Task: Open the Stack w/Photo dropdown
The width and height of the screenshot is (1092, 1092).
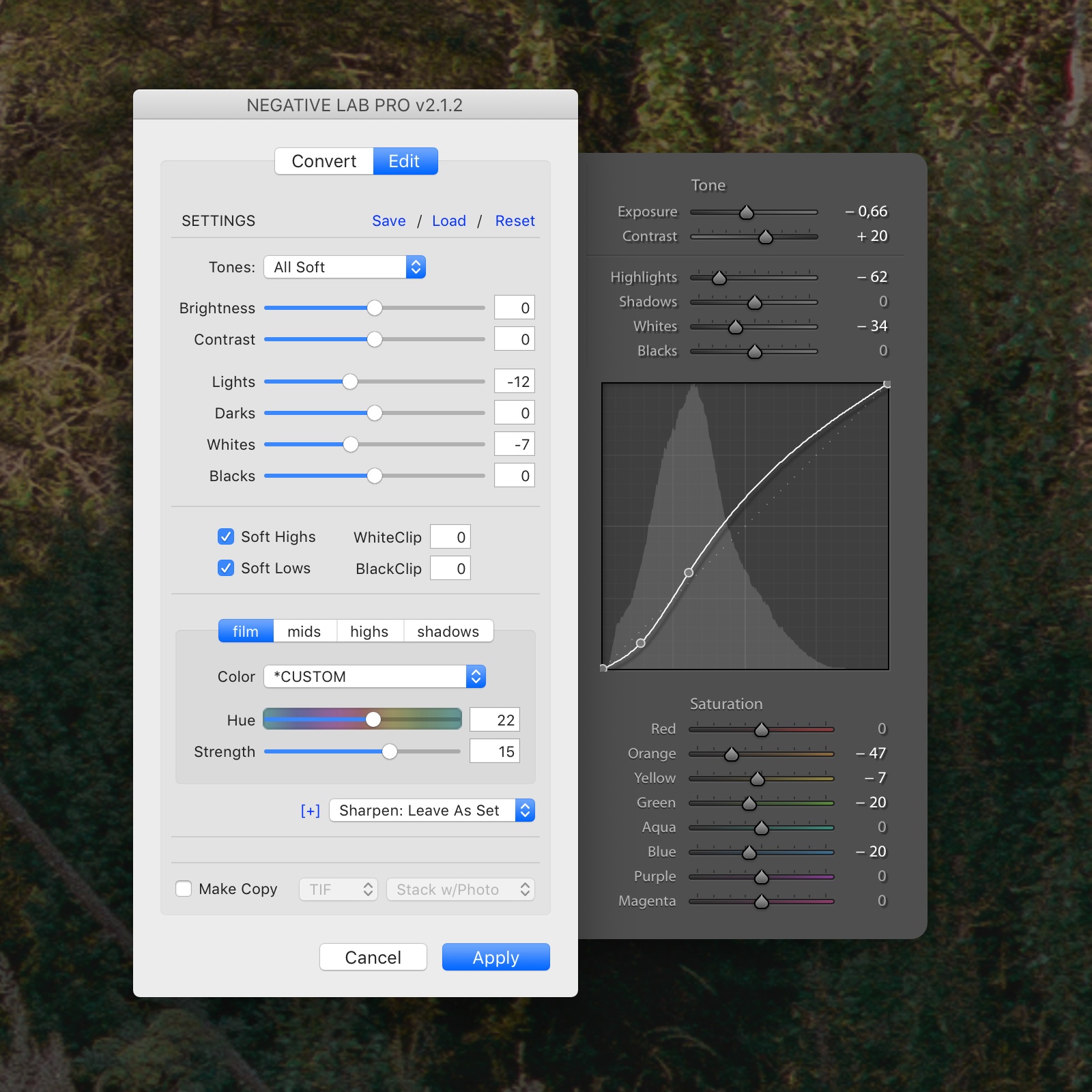Action: [461, 889]
